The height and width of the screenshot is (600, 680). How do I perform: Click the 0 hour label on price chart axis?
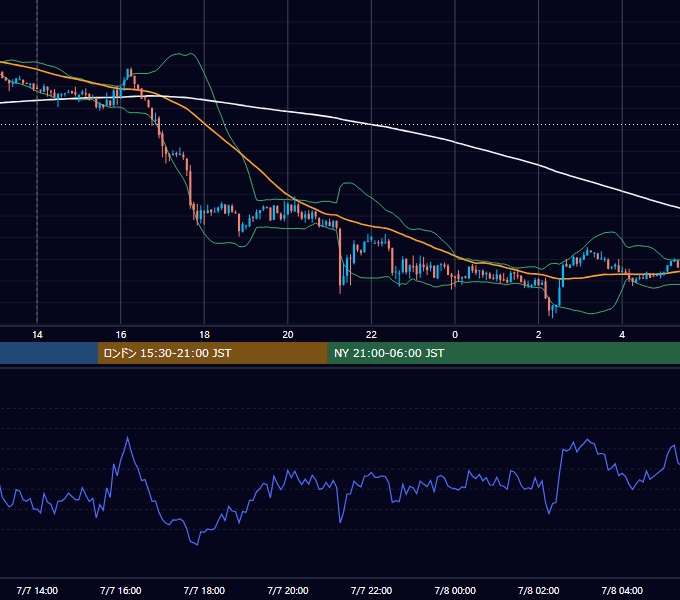[x=455, y=335]
